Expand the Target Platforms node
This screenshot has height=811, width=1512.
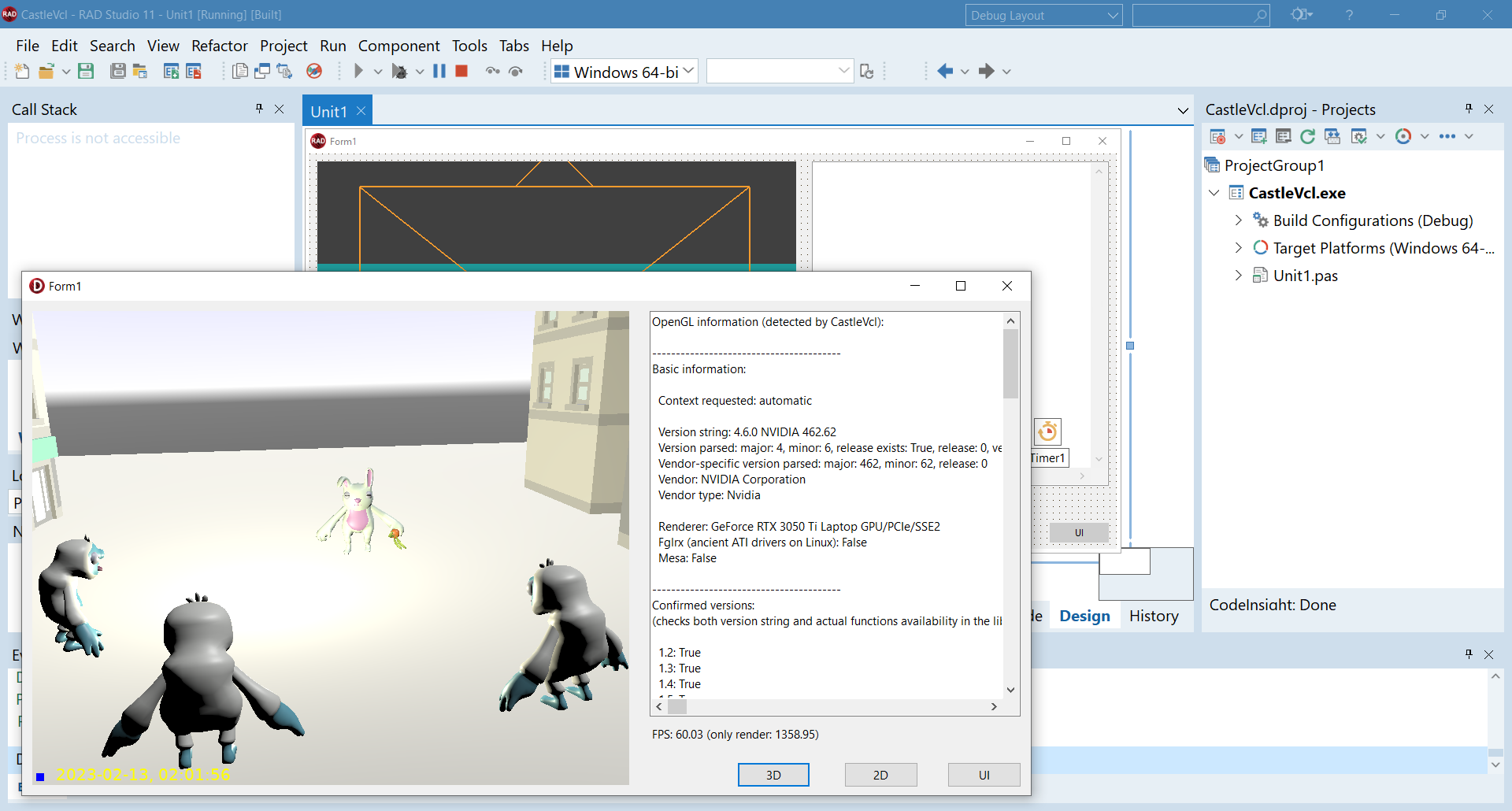pos(1238,248)
